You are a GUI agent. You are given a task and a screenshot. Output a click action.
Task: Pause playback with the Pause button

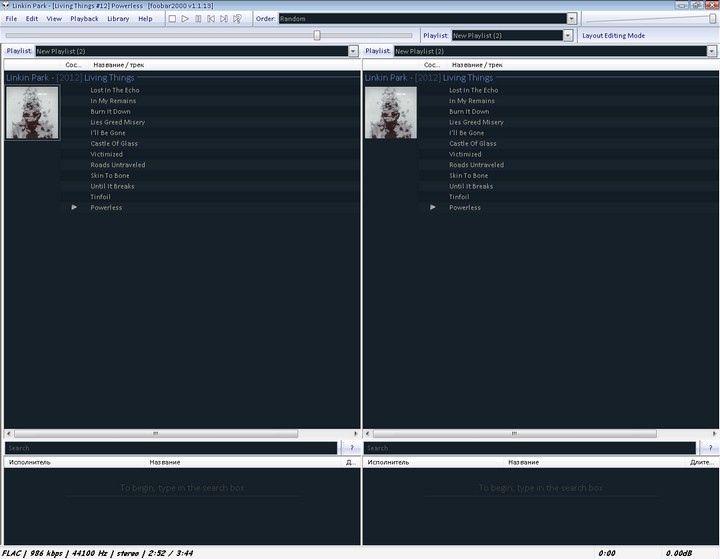pos(198,19)
